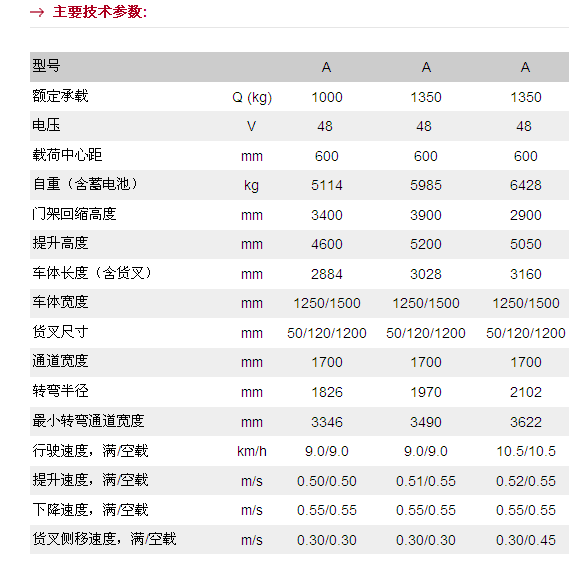Viewport: 569px width, 562px height.
Task: Select the 主要技术参数 heading text
Action: [100, 12]
